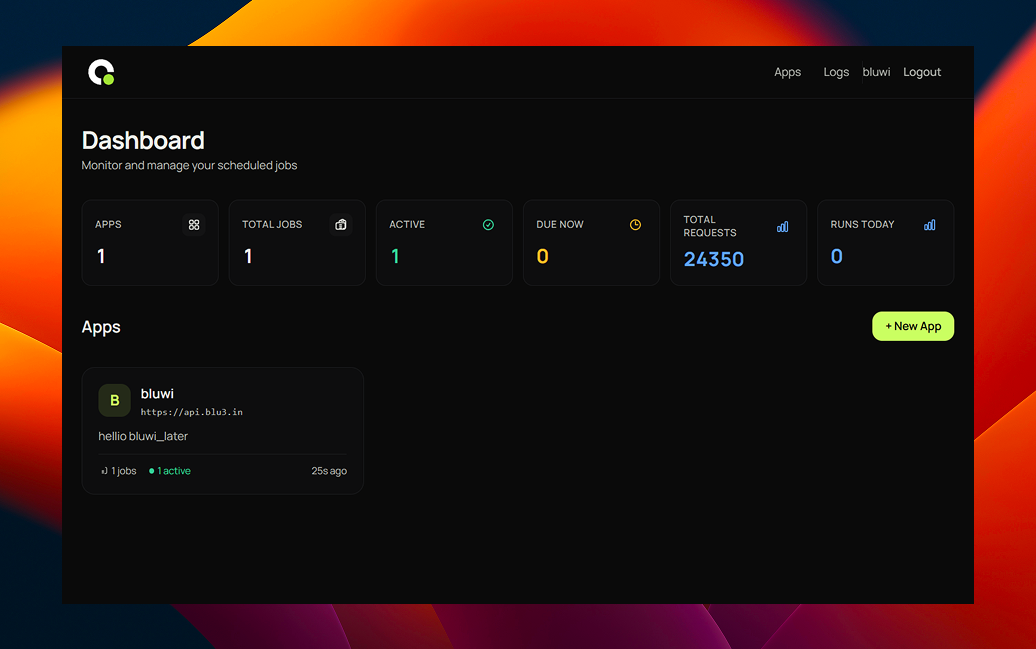Click the 1 value under Total Jobs
The width and height of the screenshot is (1036, 649).
248,256
